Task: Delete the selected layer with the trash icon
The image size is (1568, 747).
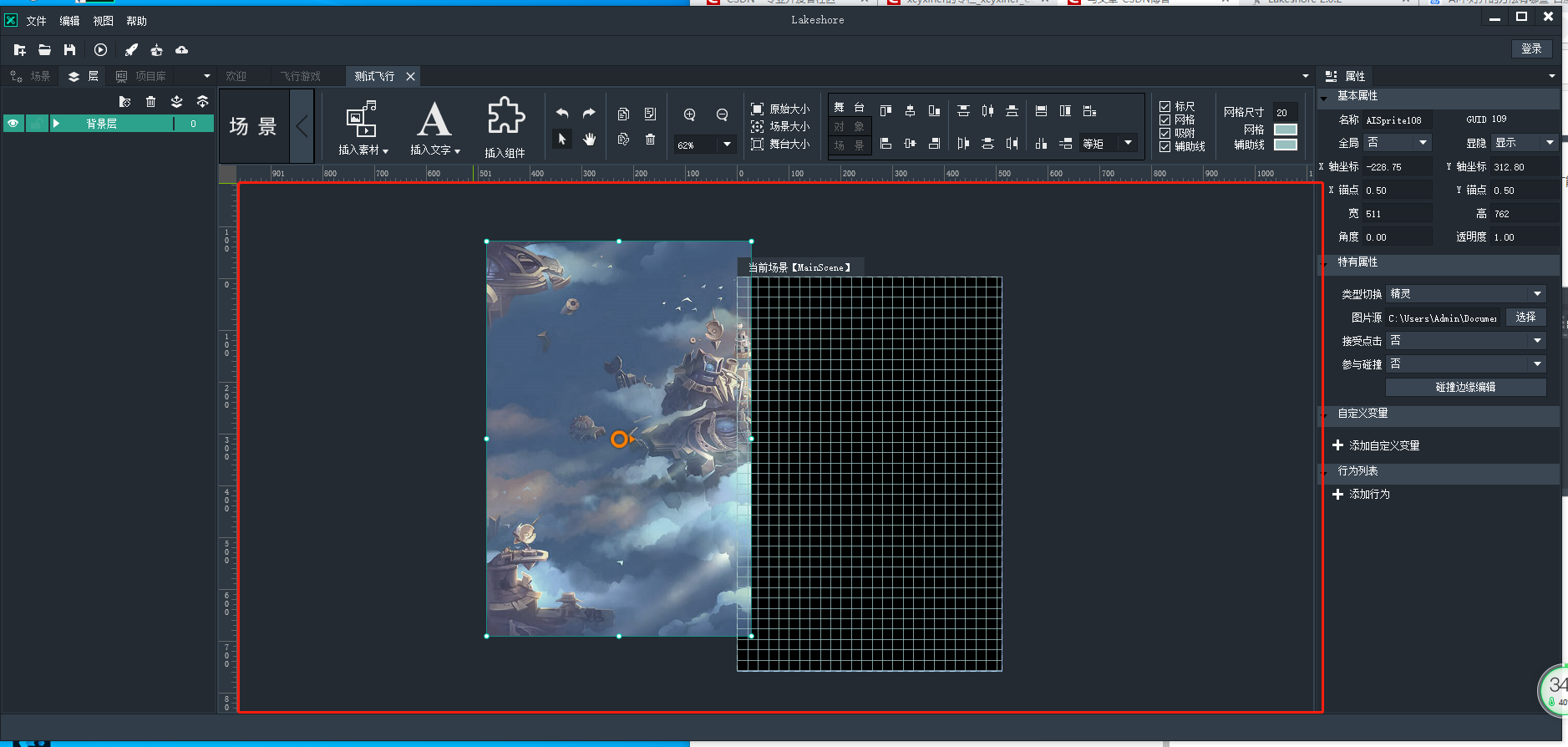Action: tap(150, 101)
